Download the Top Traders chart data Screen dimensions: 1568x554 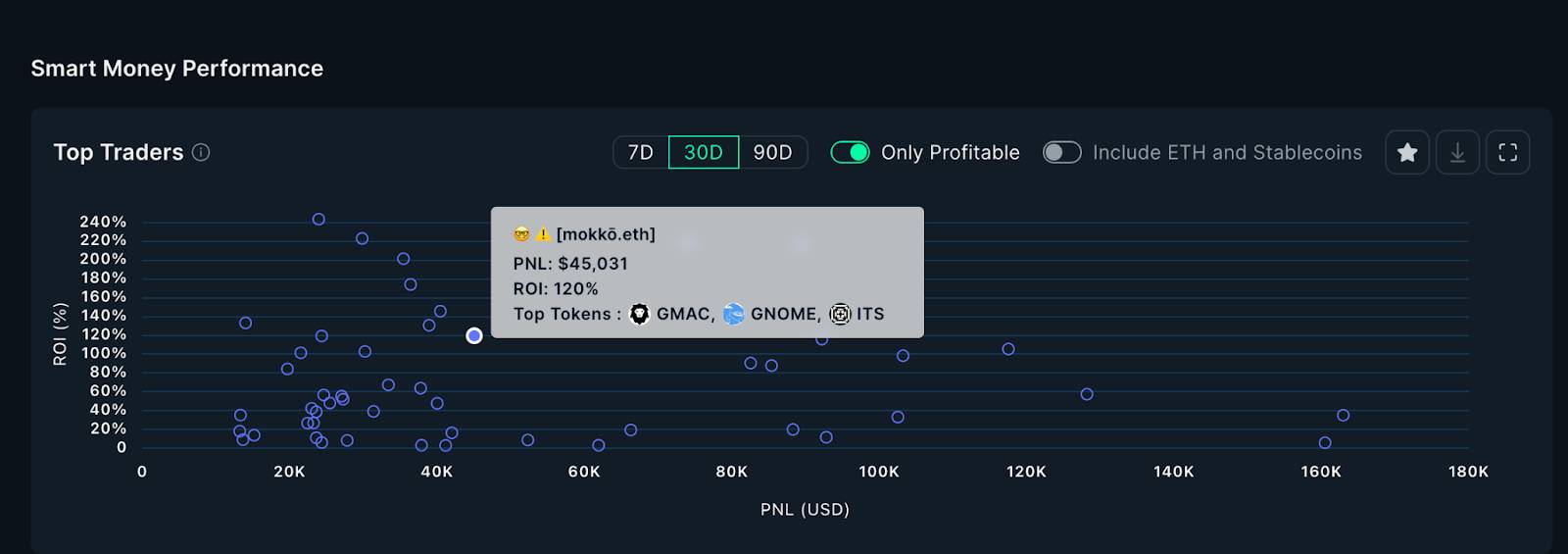[1457, 153]
